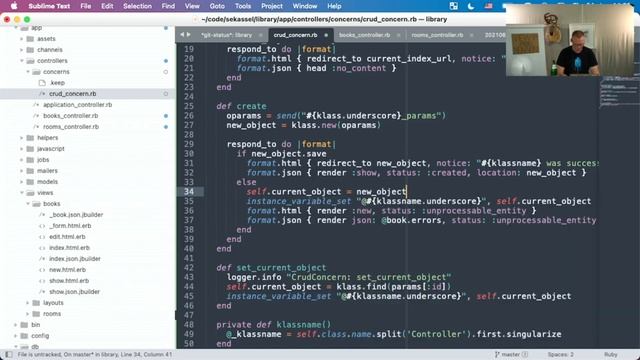The width and height of the screenshot is (640, 360).
Task: Close the git-status library tab
Action: 260,35
